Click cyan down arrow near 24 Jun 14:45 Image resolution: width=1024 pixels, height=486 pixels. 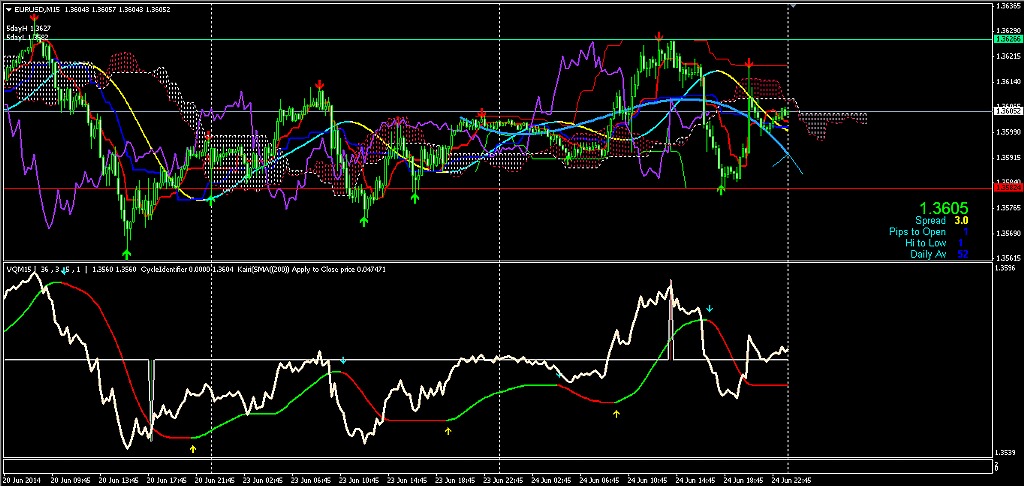[709, 309]
